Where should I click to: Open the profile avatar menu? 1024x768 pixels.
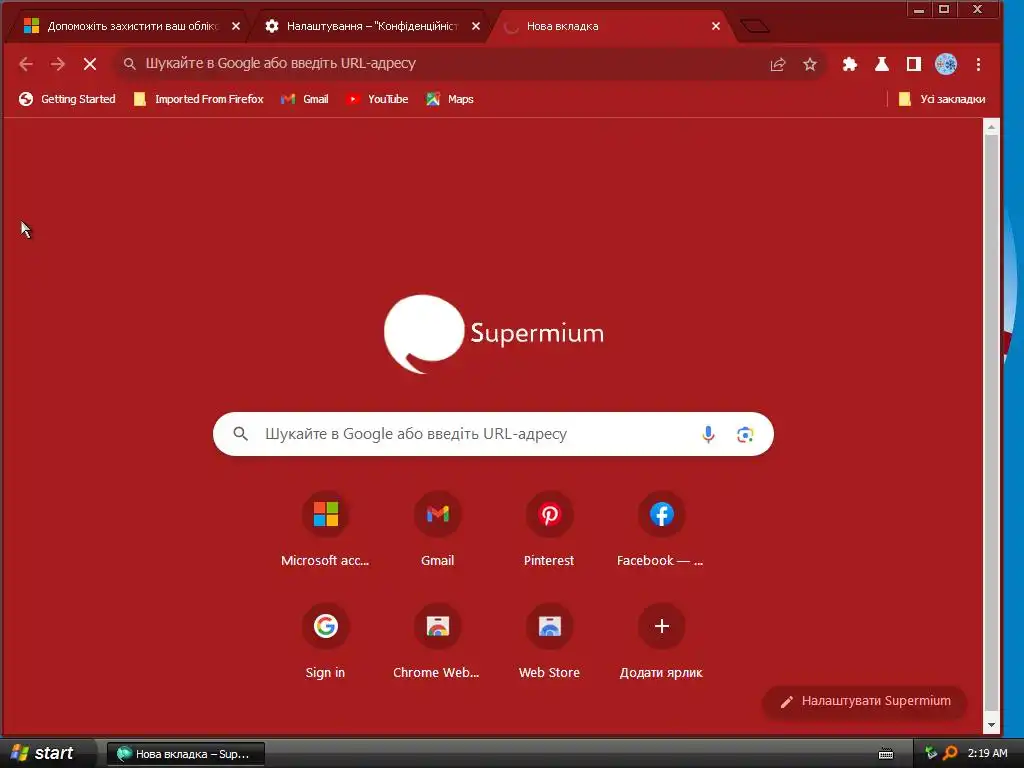tap(946, 64)
